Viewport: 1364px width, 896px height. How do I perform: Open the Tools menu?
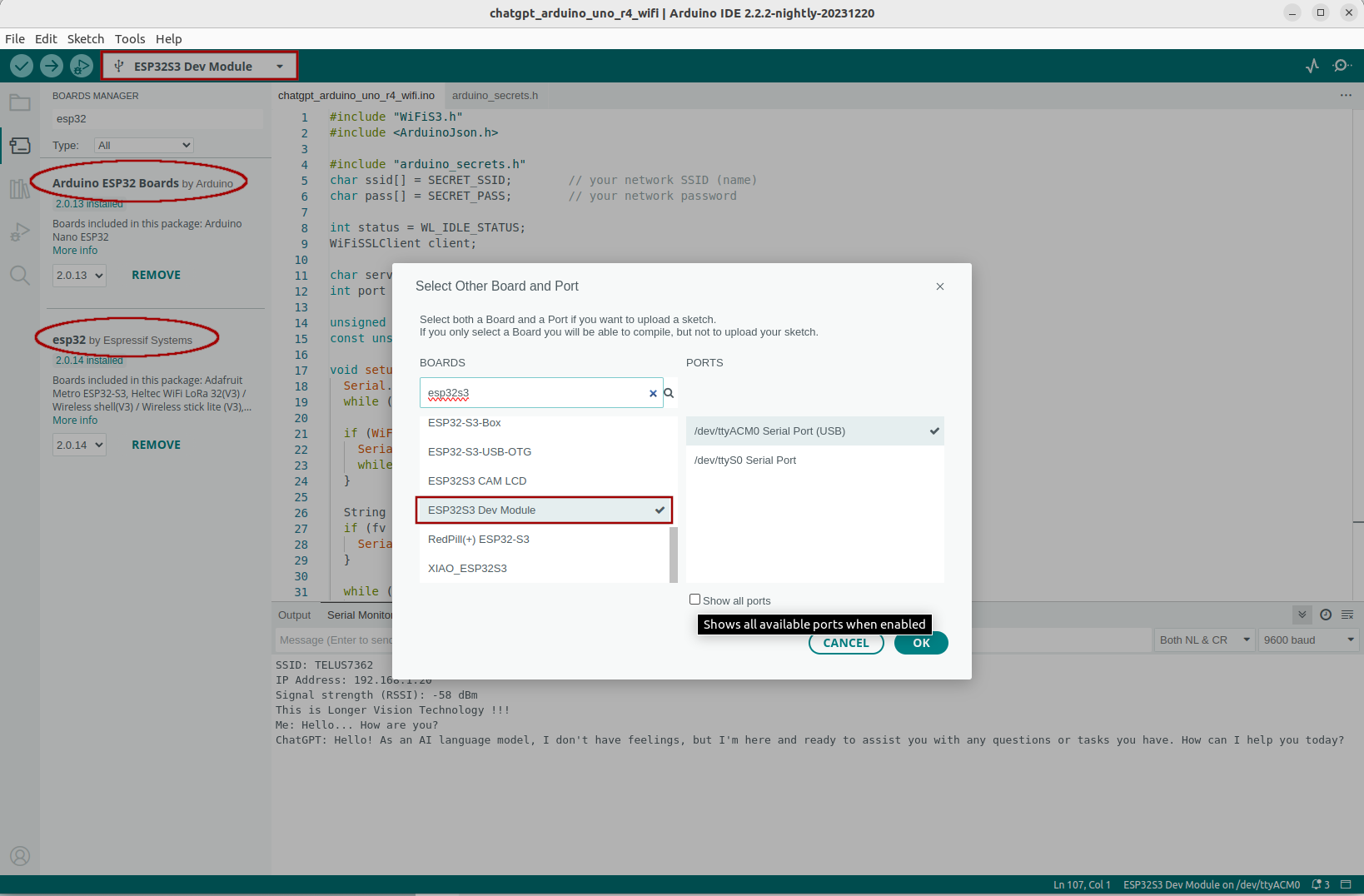pyautogui.click(x=130, y=39)
